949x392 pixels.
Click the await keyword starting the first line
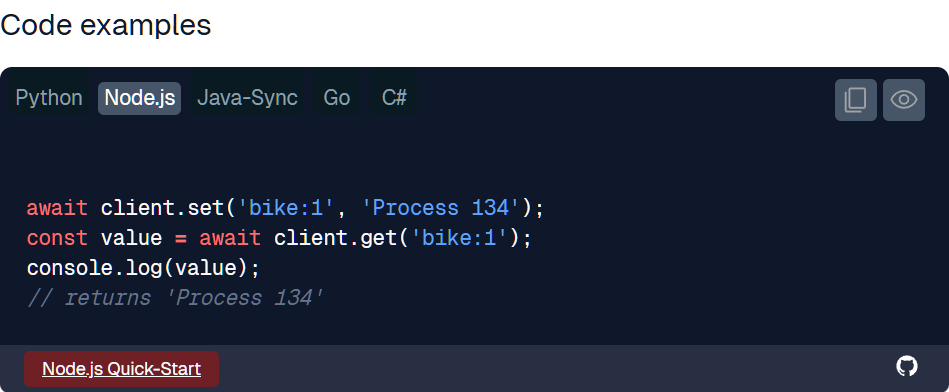57,208
